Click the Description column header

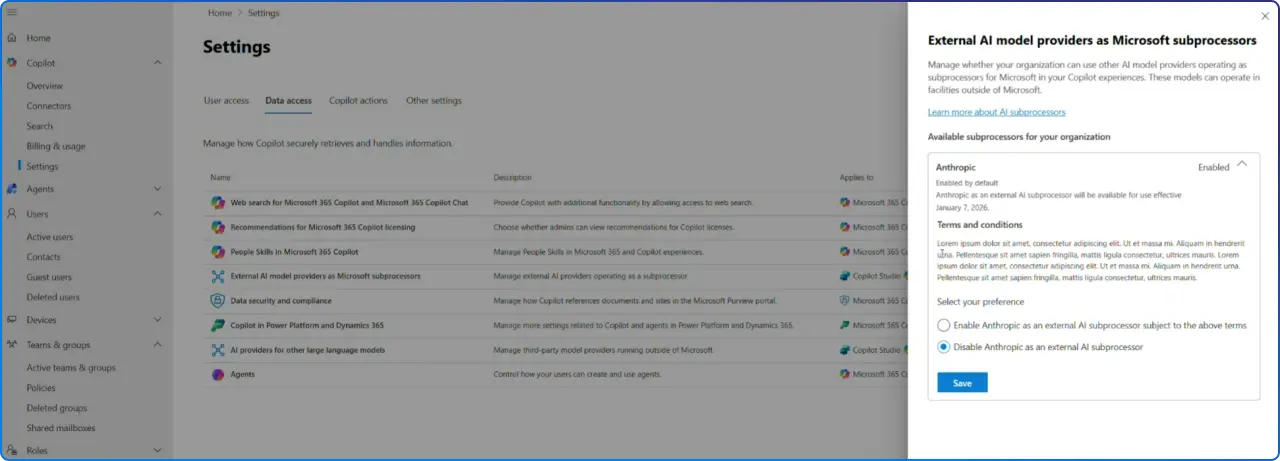click(x=513, y=178)
